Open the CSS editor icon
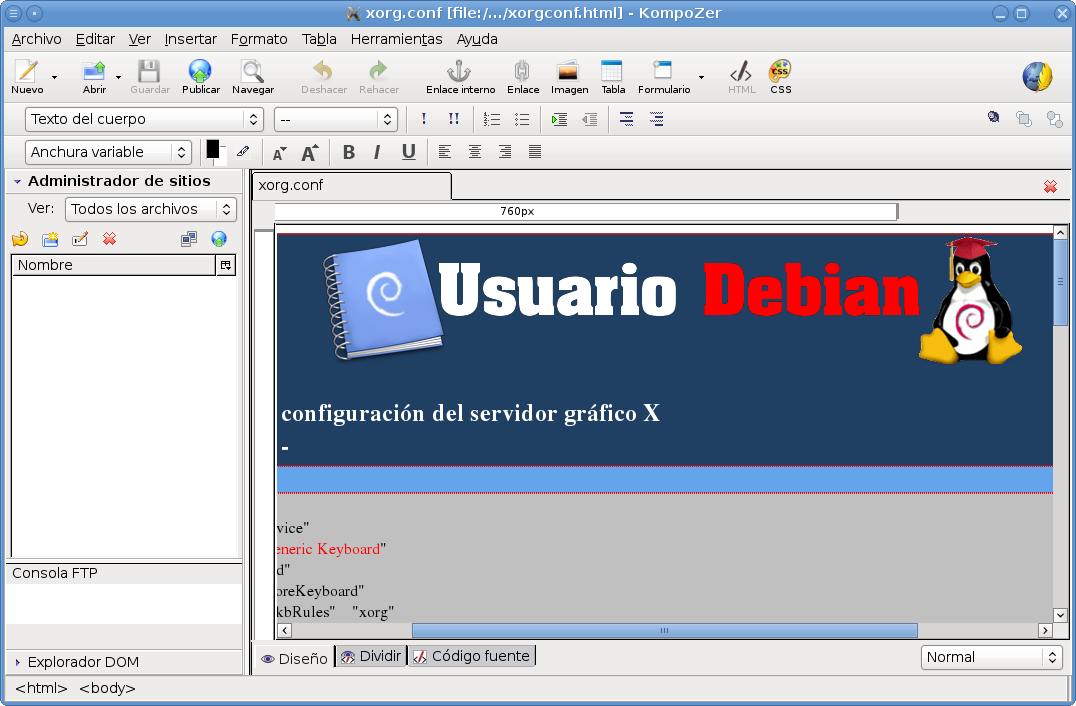The width and height of the screenshot is (1076, 706). coord(780,71)
